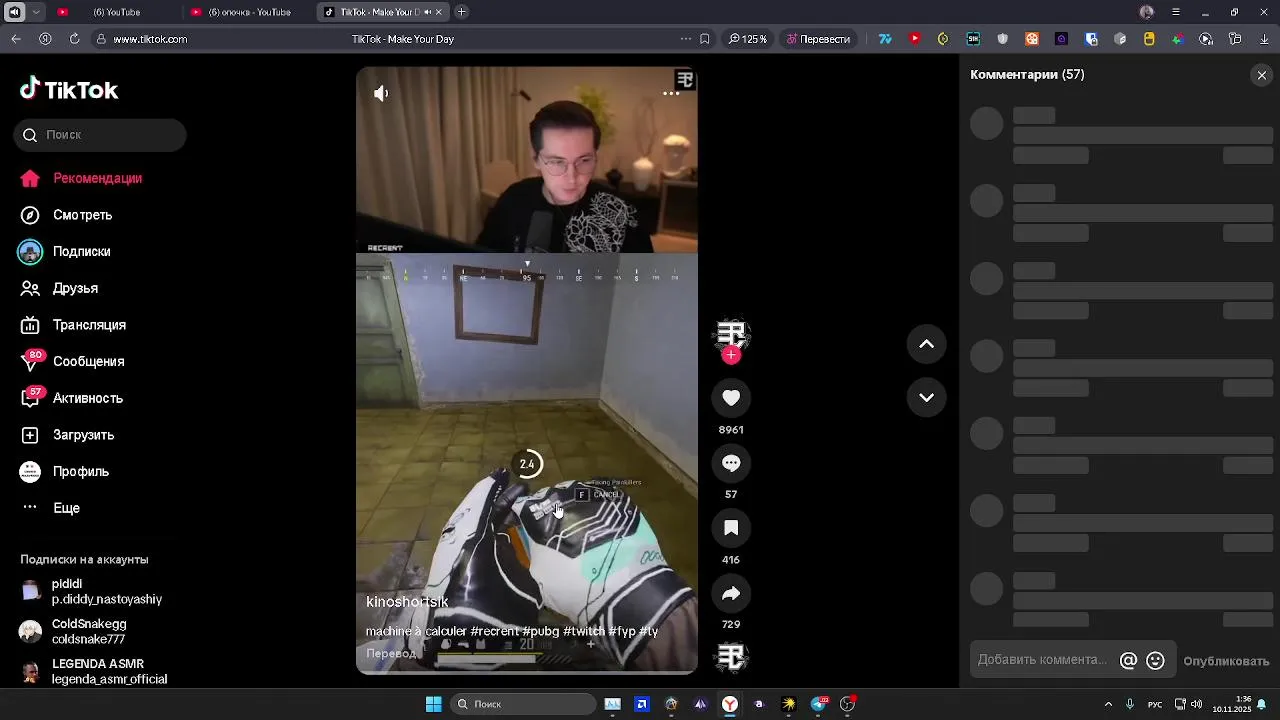
Task: Open Yandex Browser in taskbar
Action: coord(730,704)
